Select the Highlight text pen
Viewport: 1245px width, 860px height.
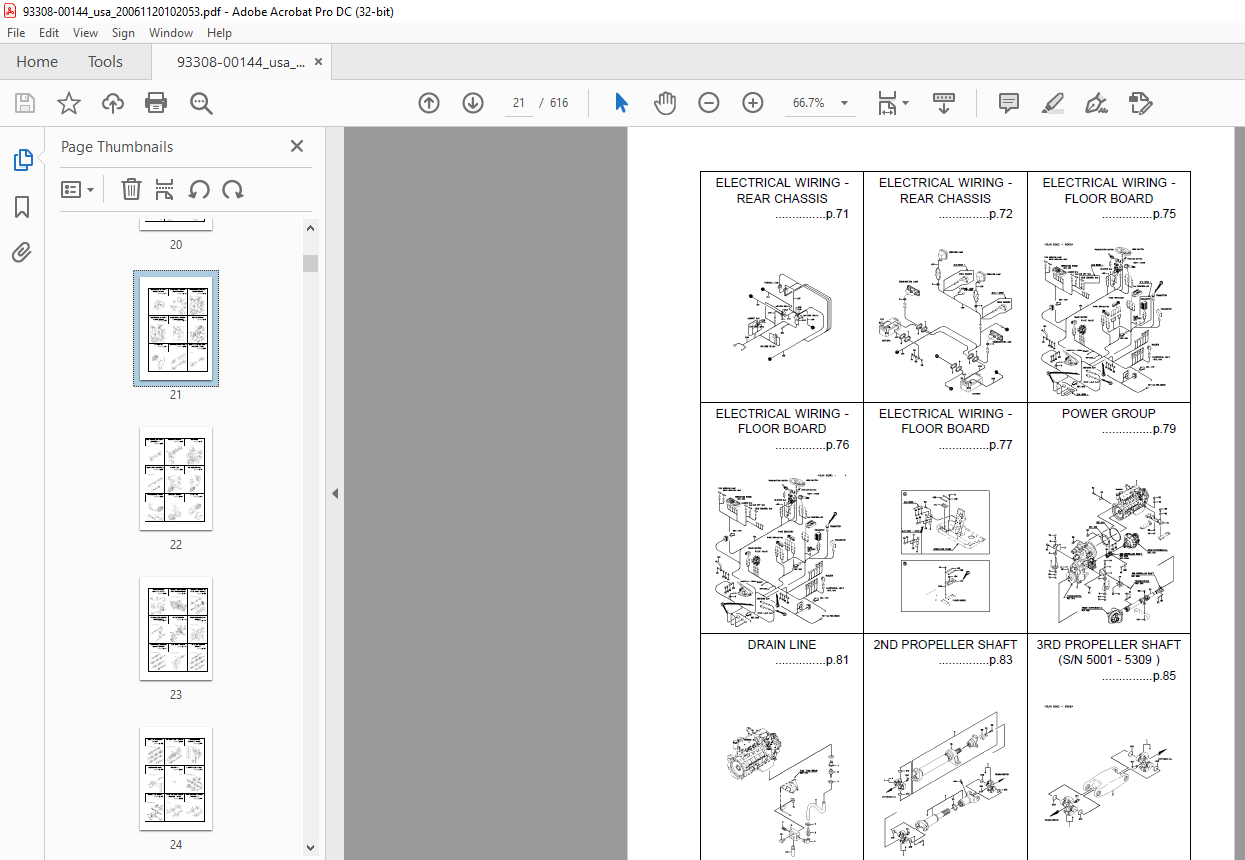(x=1052, y=103)
